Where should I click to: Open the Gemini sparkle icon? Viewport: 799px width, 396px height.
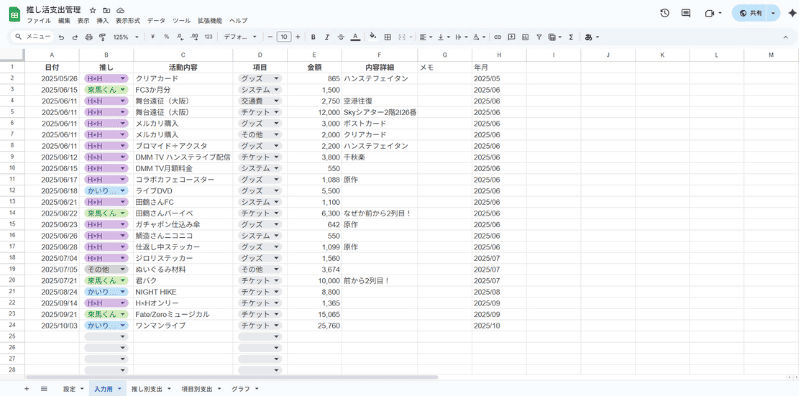[x=792, y=13]
